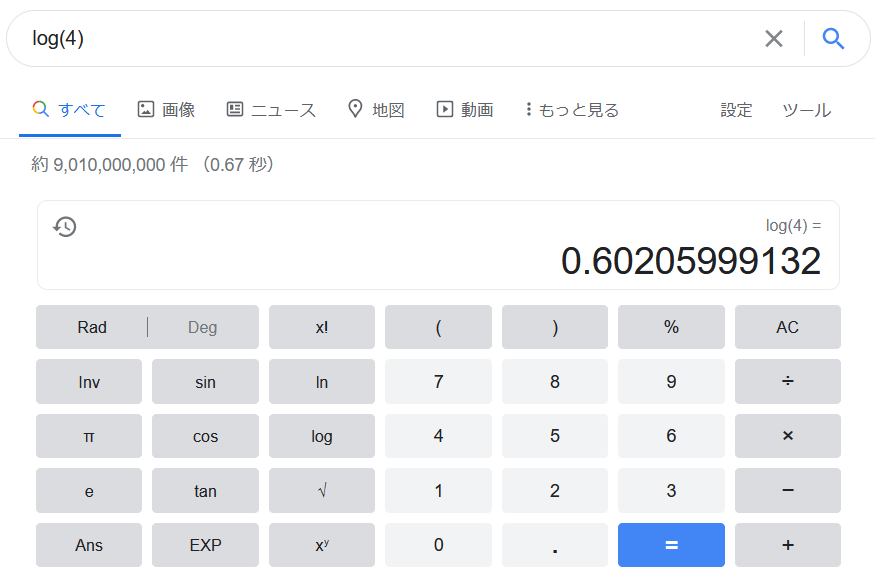Screen dimensions: 875x580
Task: Tap the ln natural log key
Action: coord(322,382)
